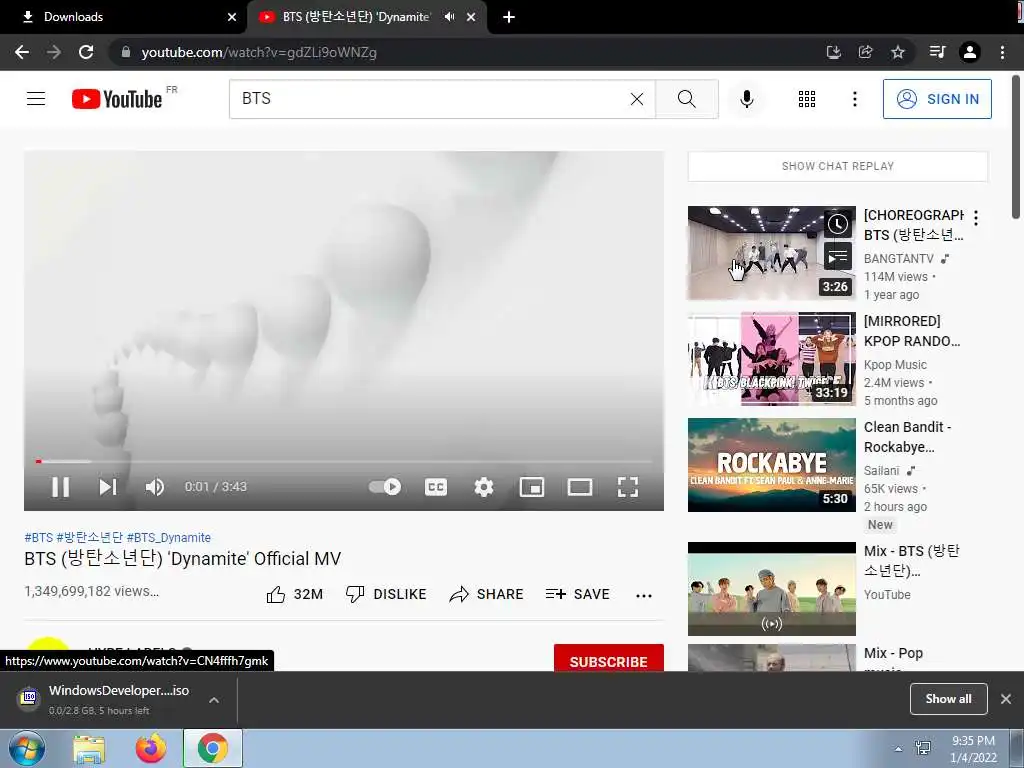Show hidden system tray icons

click(899, 749)
